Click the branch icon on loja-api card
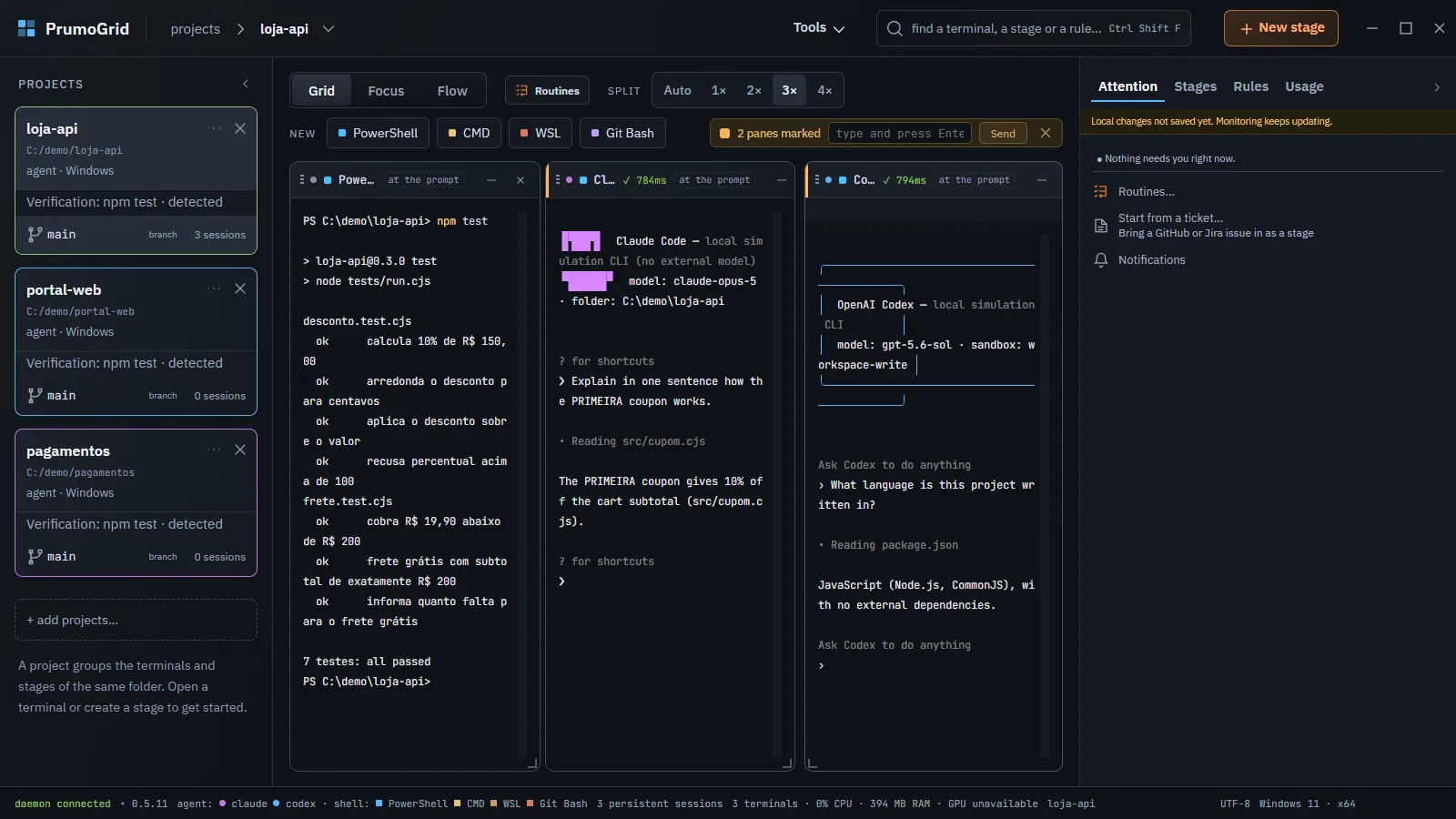The height and width of the screenshot is (819, 1456). (x=35, y=234)
